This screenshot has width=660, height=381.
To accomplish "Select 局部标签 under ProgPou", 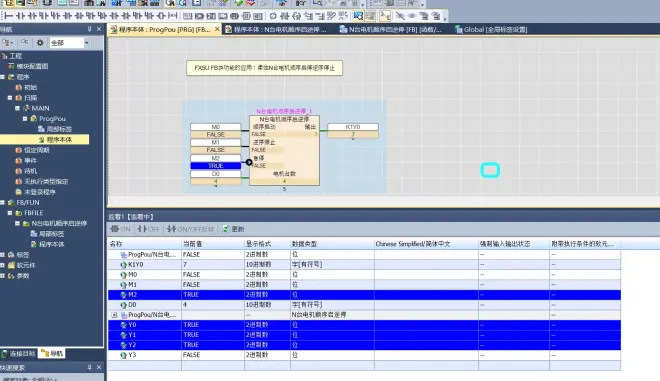I will pyautogui.click(x=59, y=129).
